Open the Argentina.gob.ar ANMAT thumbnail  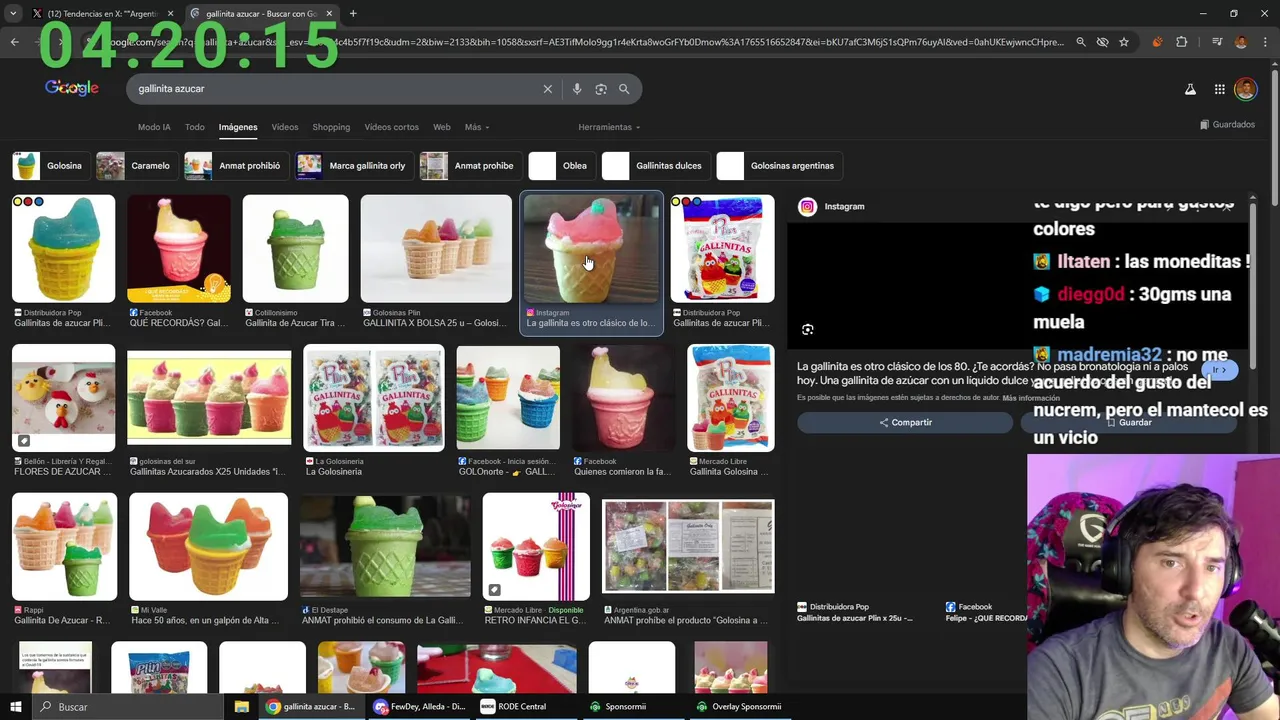(688, 546)
